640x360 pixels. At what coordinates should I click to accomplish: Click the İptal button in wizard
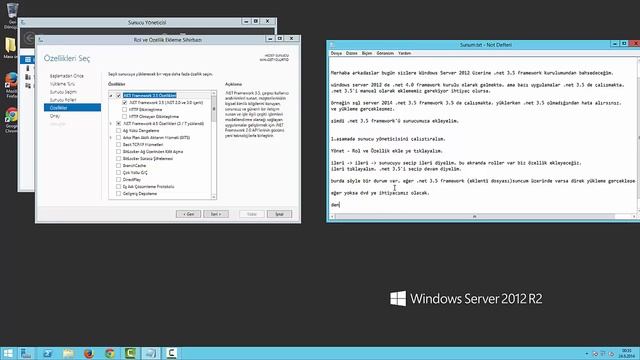click(x=279, y=214)
